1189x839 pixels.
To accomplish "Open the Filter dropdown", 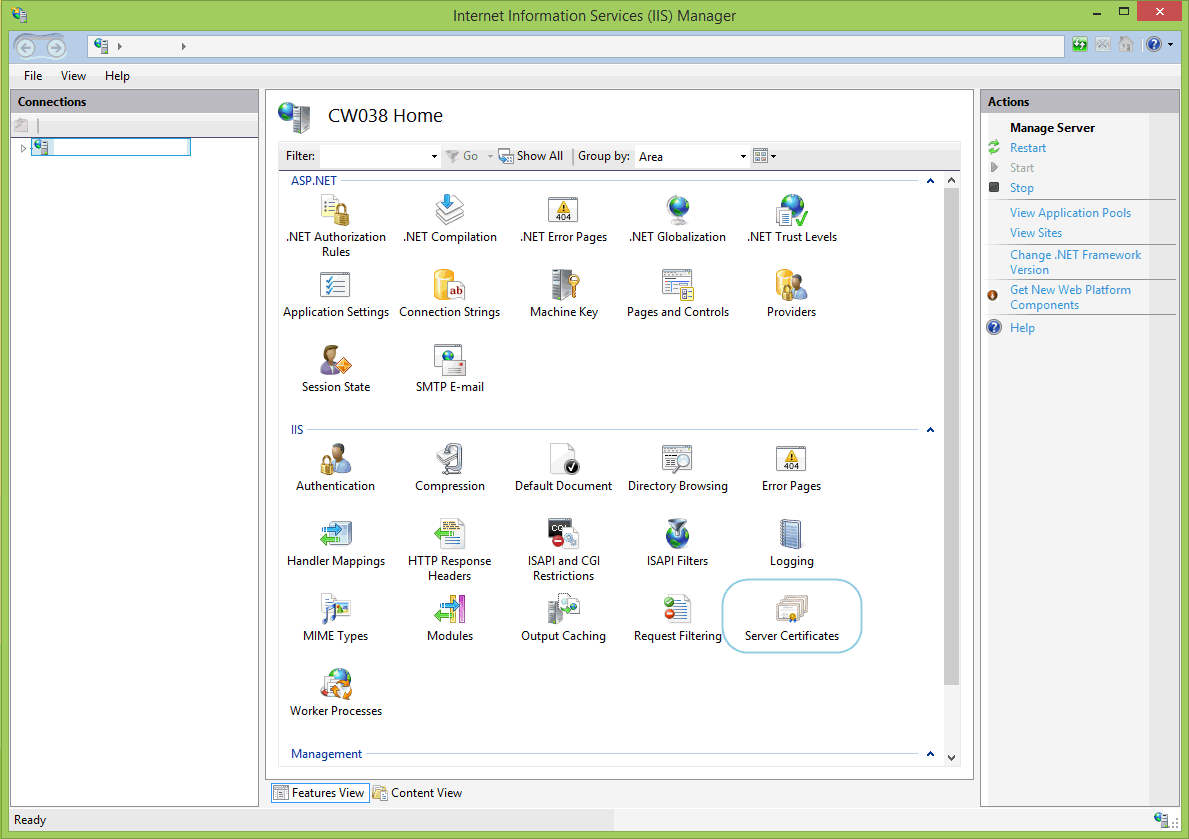I will point(434,156).
